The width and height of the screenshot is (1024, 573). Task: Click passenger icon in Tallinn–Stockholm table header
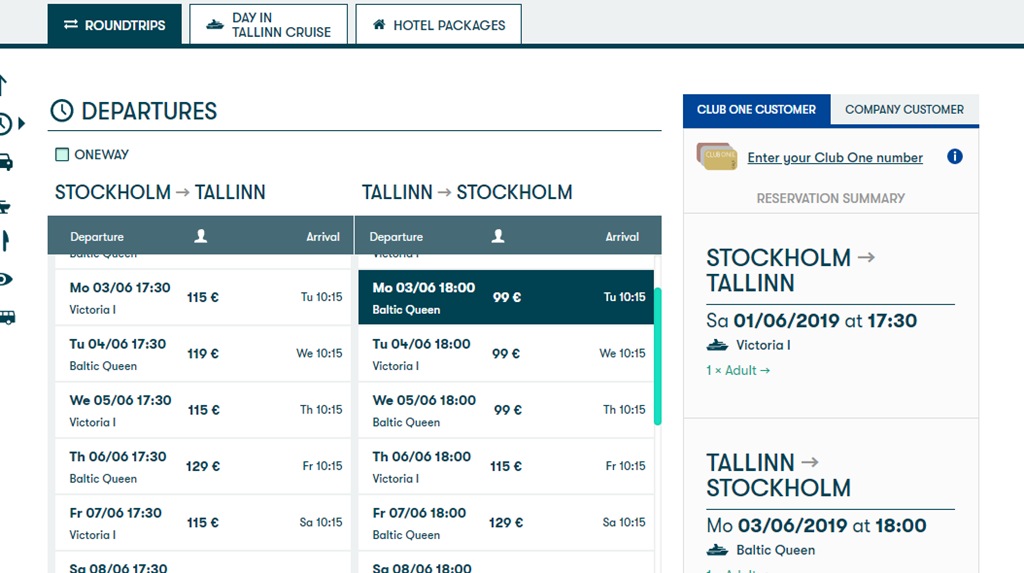tap(498, 236)
